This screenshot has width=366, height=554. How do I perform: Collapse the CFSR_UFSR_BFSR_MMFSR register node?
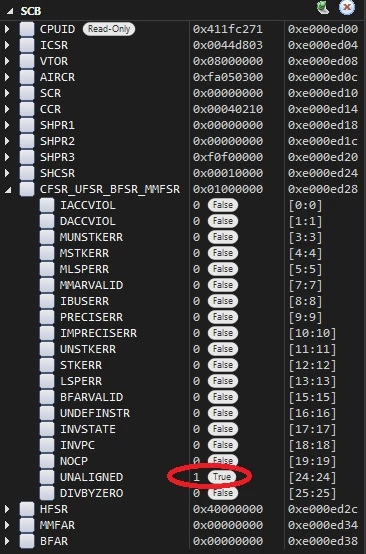[x=8, y=190]
